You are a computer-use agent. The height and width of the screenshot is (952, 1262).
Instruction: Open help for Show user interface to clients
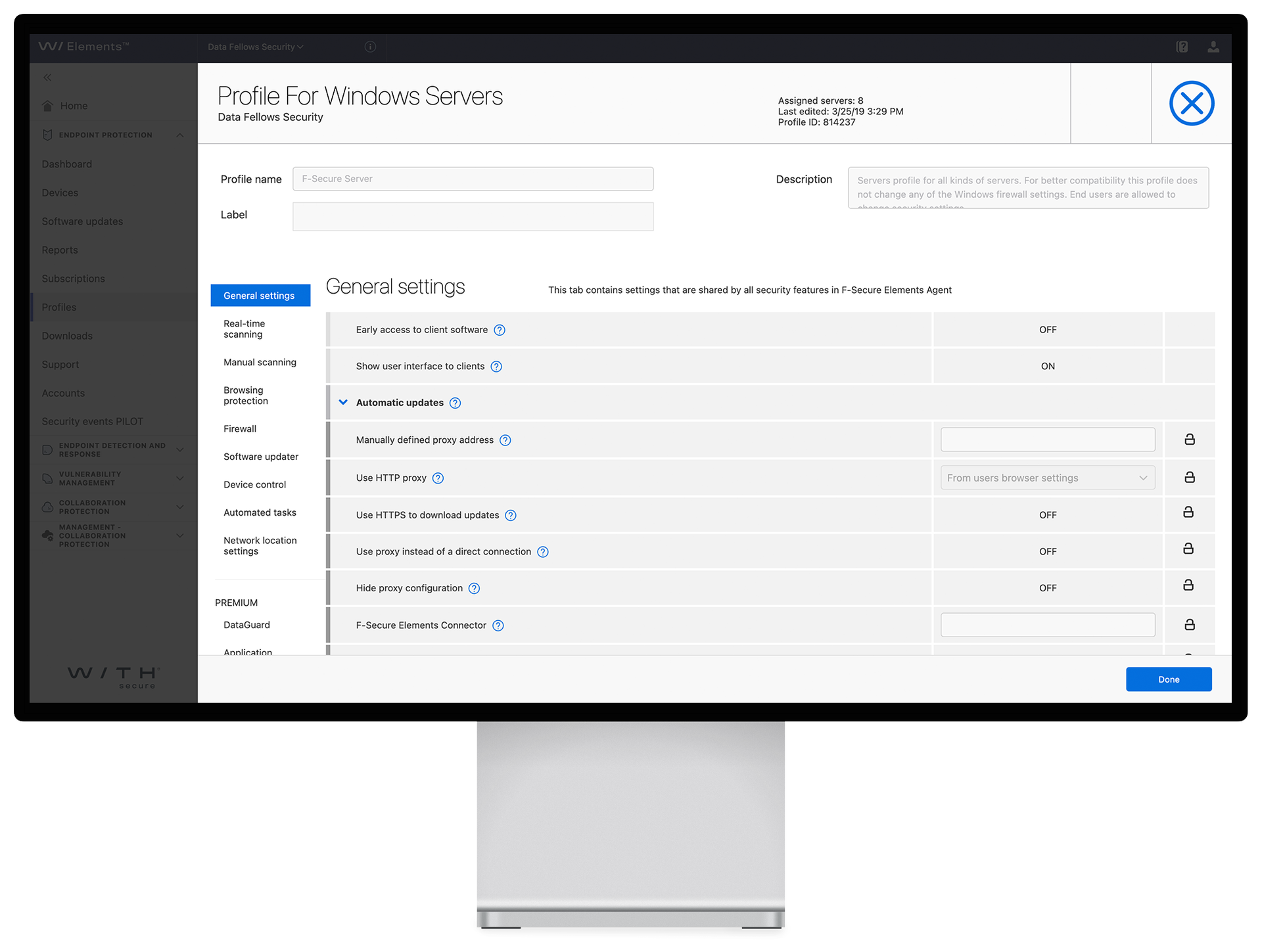(x=496, y=367)
